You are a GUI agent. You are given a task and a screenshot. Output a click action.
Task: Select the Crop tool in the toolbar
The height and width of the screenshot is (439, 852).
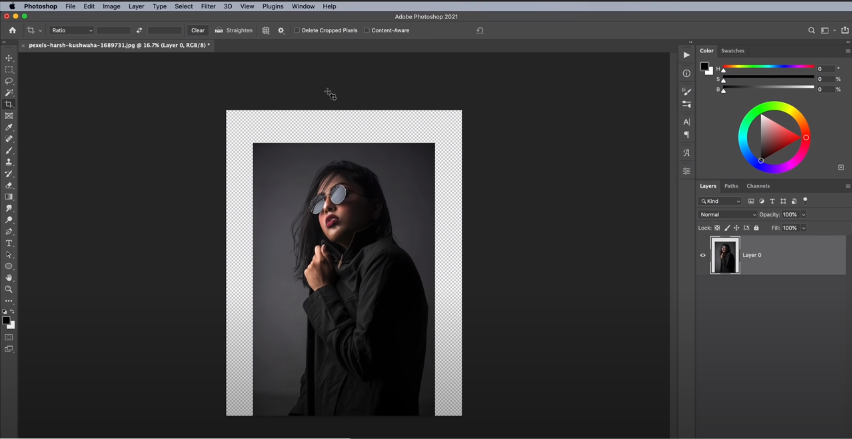(9, 104)
